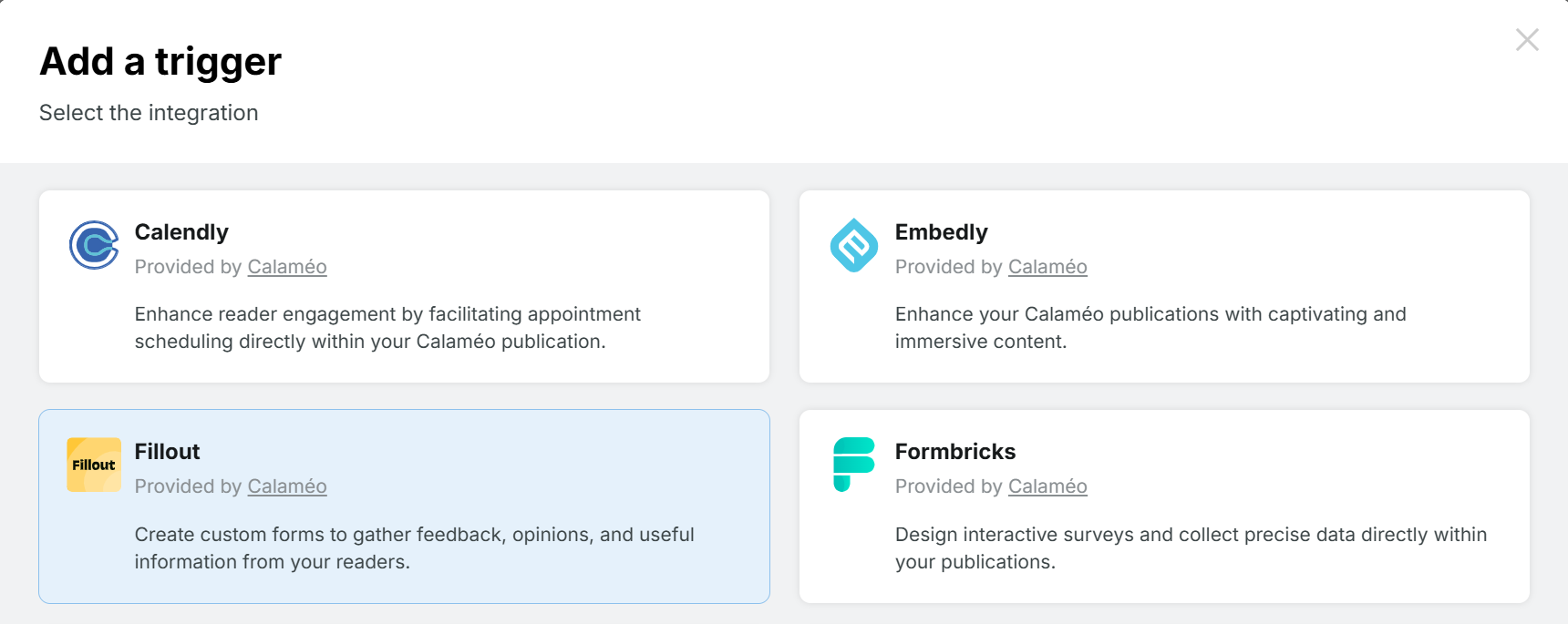Viewport: 1568px width, 624px height.
Task: Open Calaméo link under Embedly
Action: 1047,267
